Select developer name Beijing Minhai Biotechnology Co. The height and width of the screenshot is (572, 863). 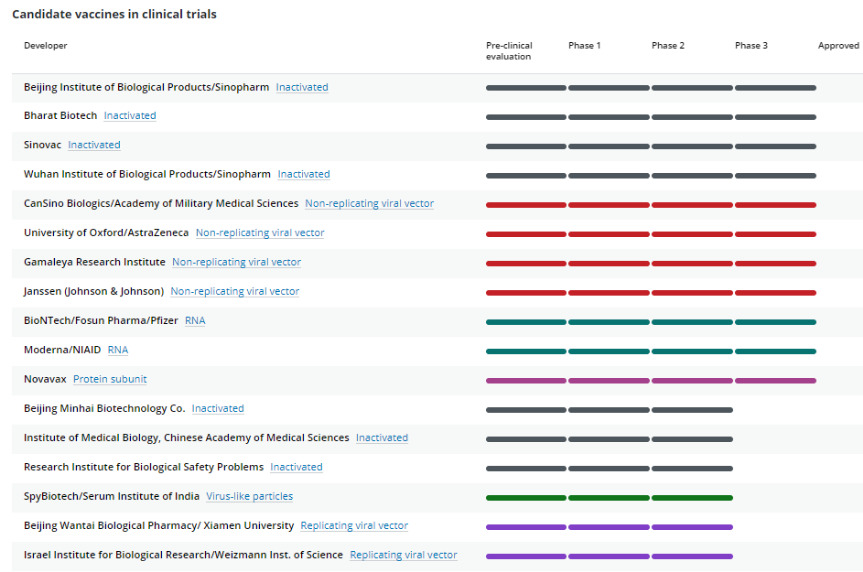(105, 408)
